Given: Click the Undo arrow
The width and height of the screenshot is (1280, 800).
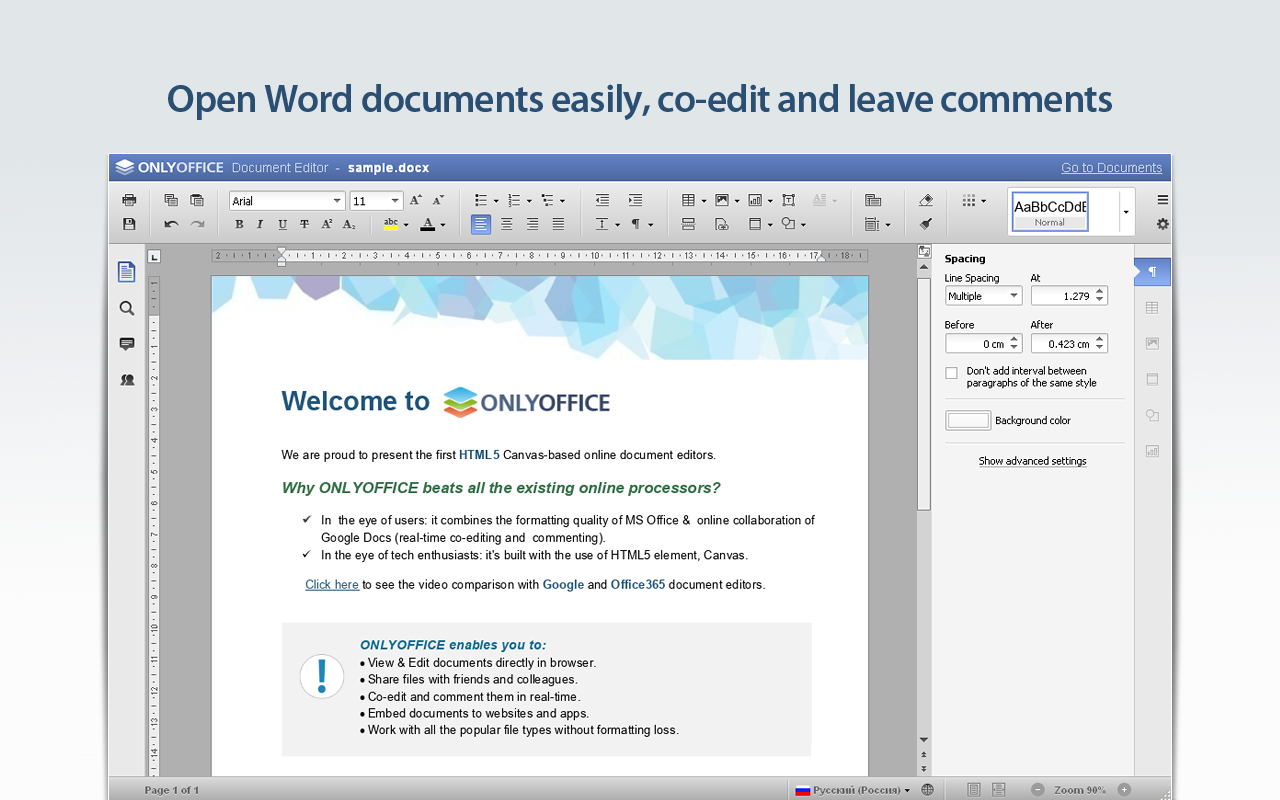Looking at the screenshot, I should 171,224.
